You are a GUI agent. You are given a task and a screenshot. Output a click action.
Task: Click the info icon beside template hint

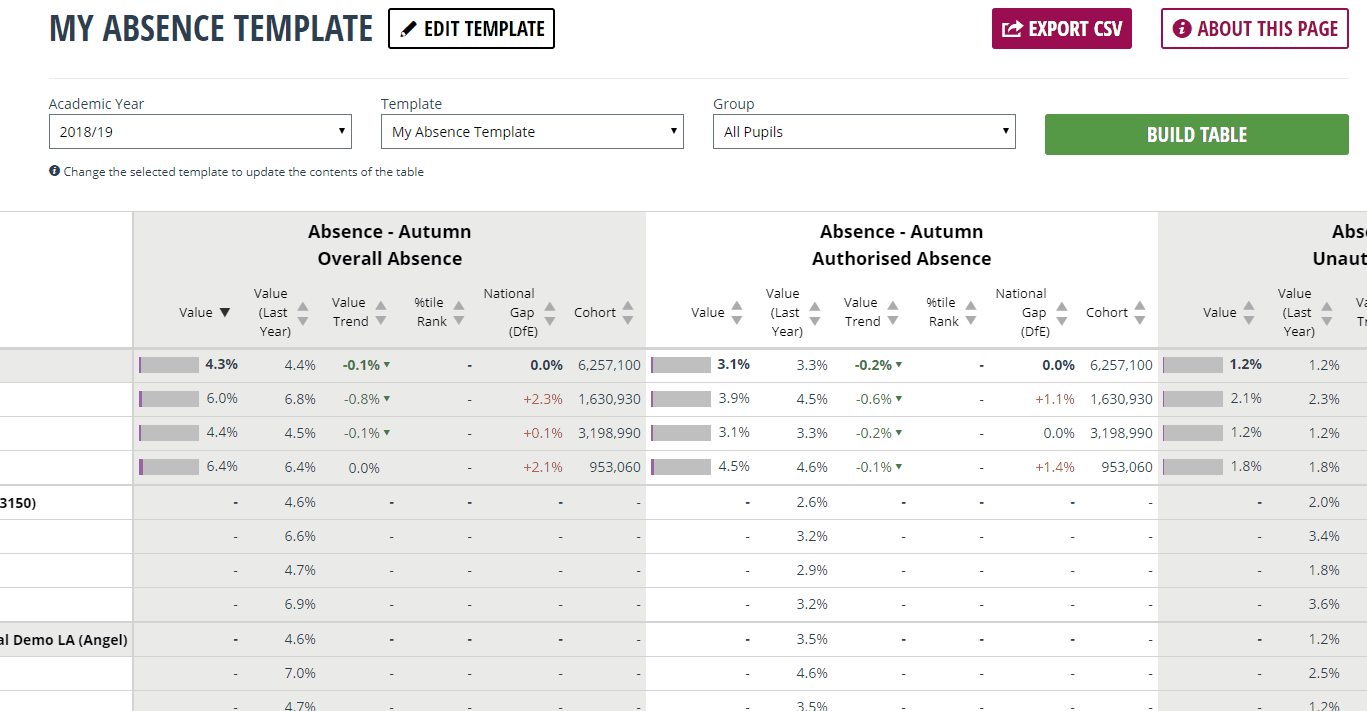coord(54,171)
